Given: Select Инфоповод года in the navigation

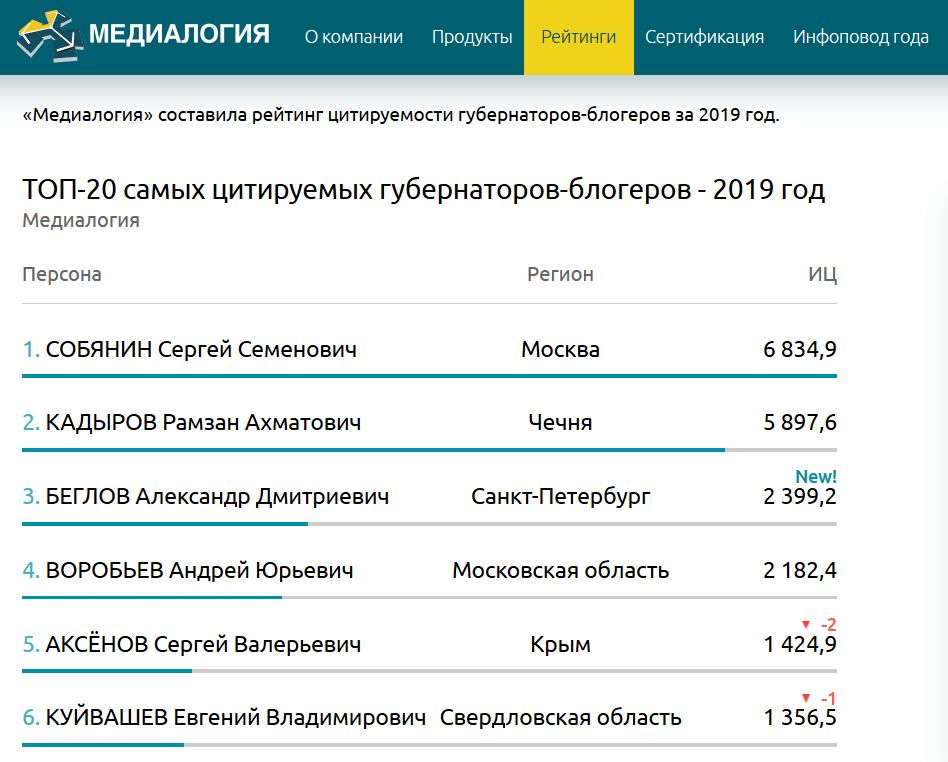Looking at the screenshot, I should click(x=862, y=36).
